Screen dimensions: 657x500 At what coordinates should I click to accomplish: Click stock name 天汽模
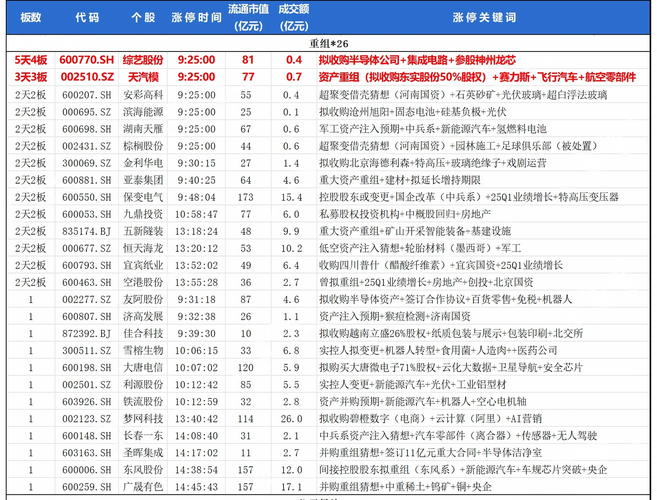coord(143,77)
